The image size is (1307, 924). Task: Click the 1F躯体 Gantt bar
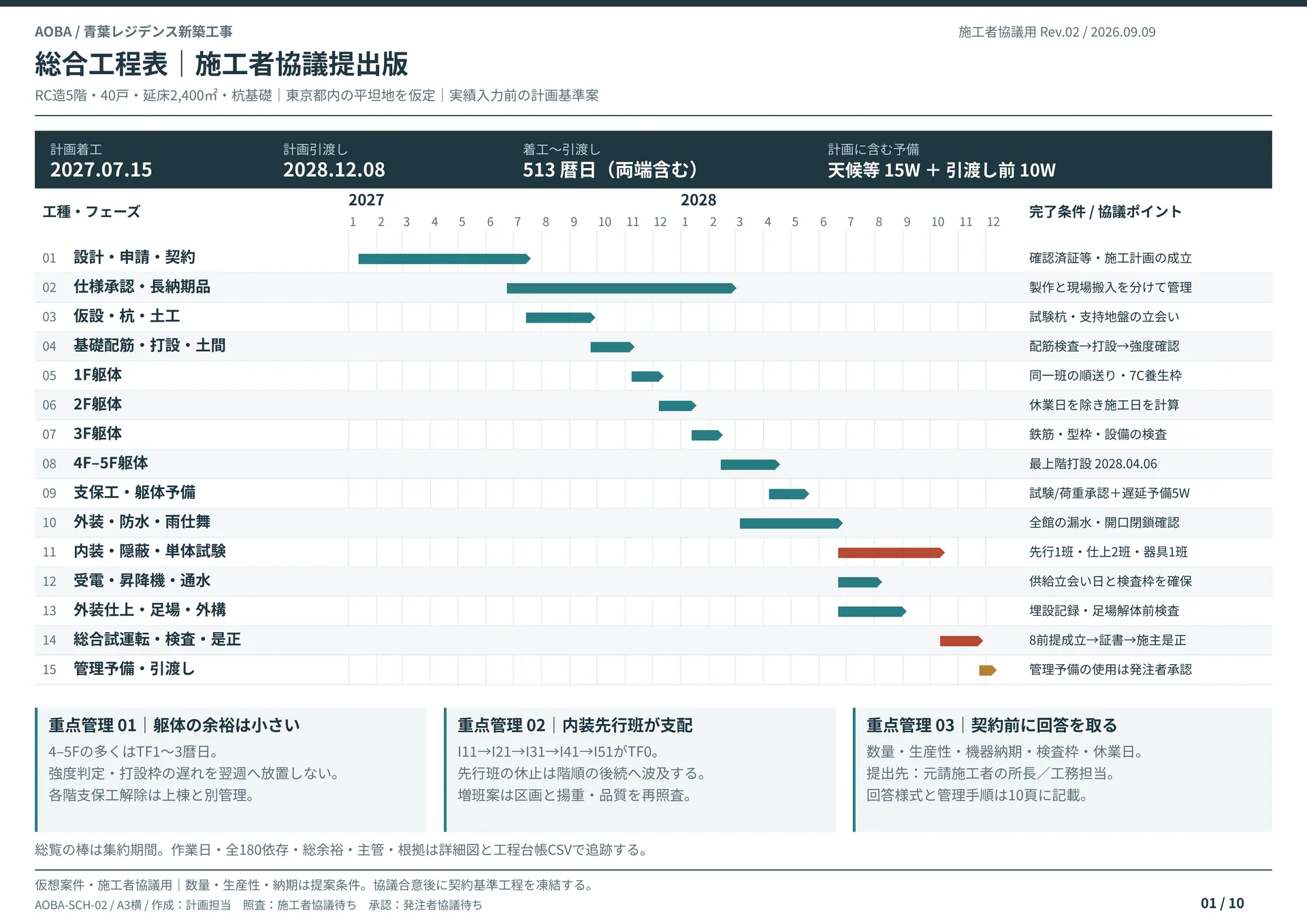(647, 376)
